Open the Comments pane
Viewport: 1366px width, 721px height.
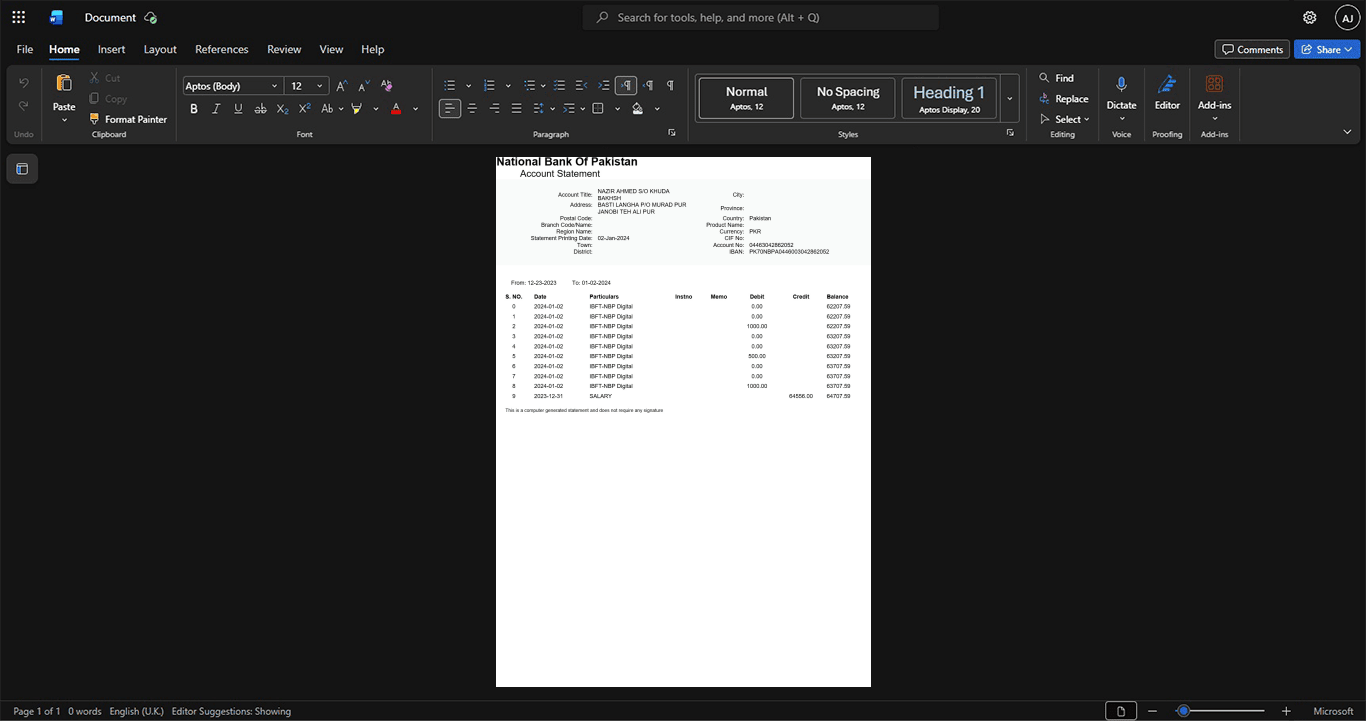1252,49
